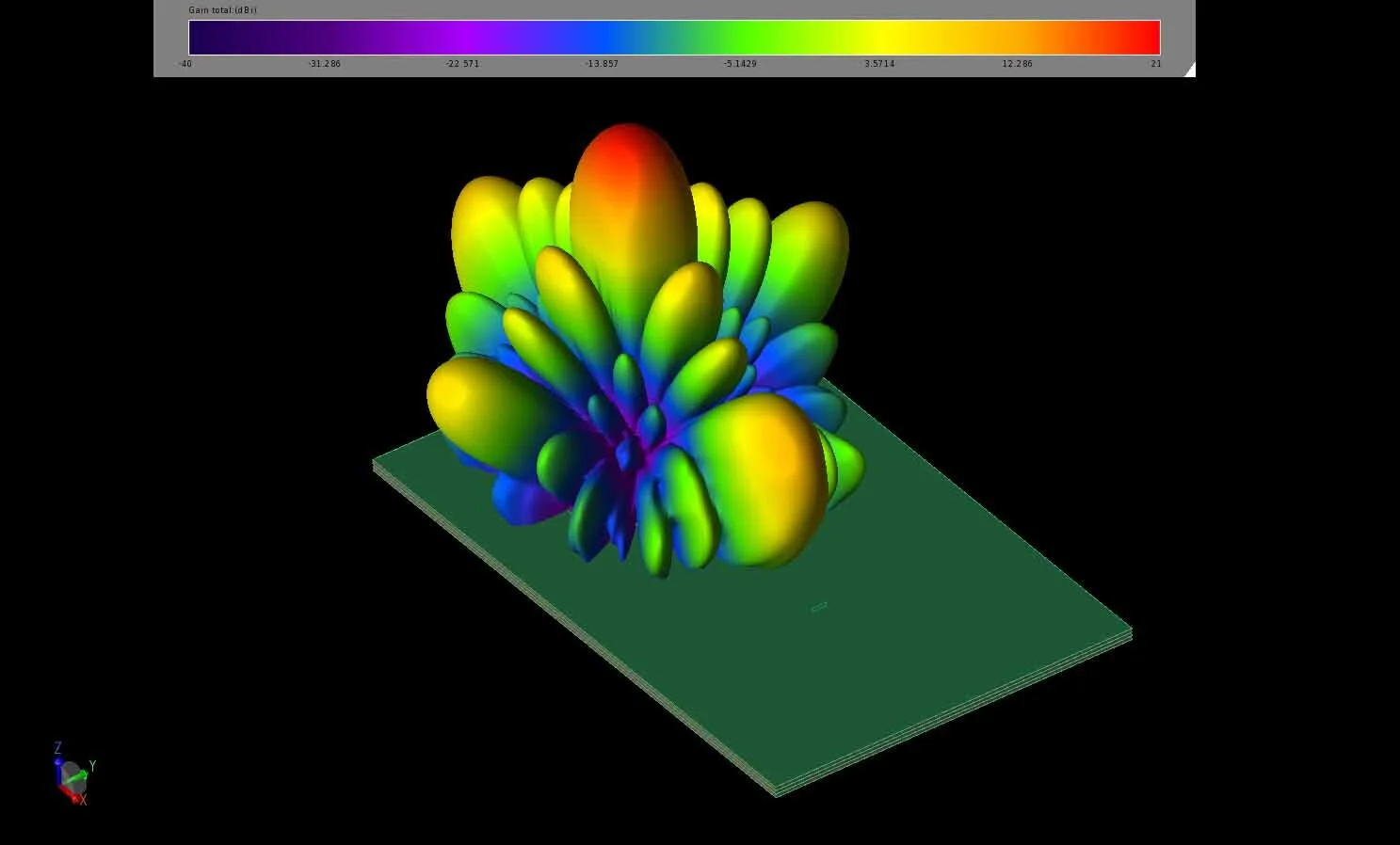This screenshot has width=1400, height=845.
Task: Click the legend's corner resize handle
Action: coord(1189,70)
